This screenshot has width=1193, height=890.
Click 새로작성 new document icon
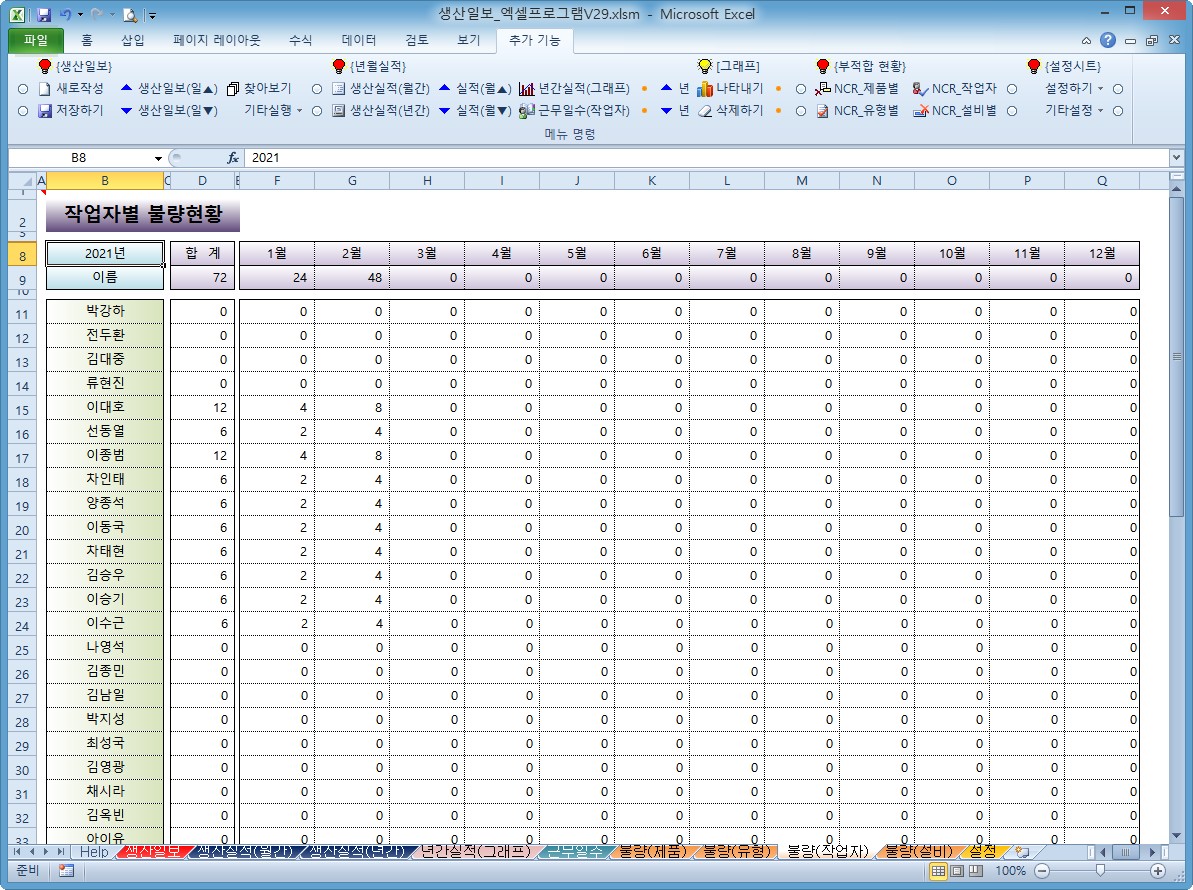click(45, 89)
